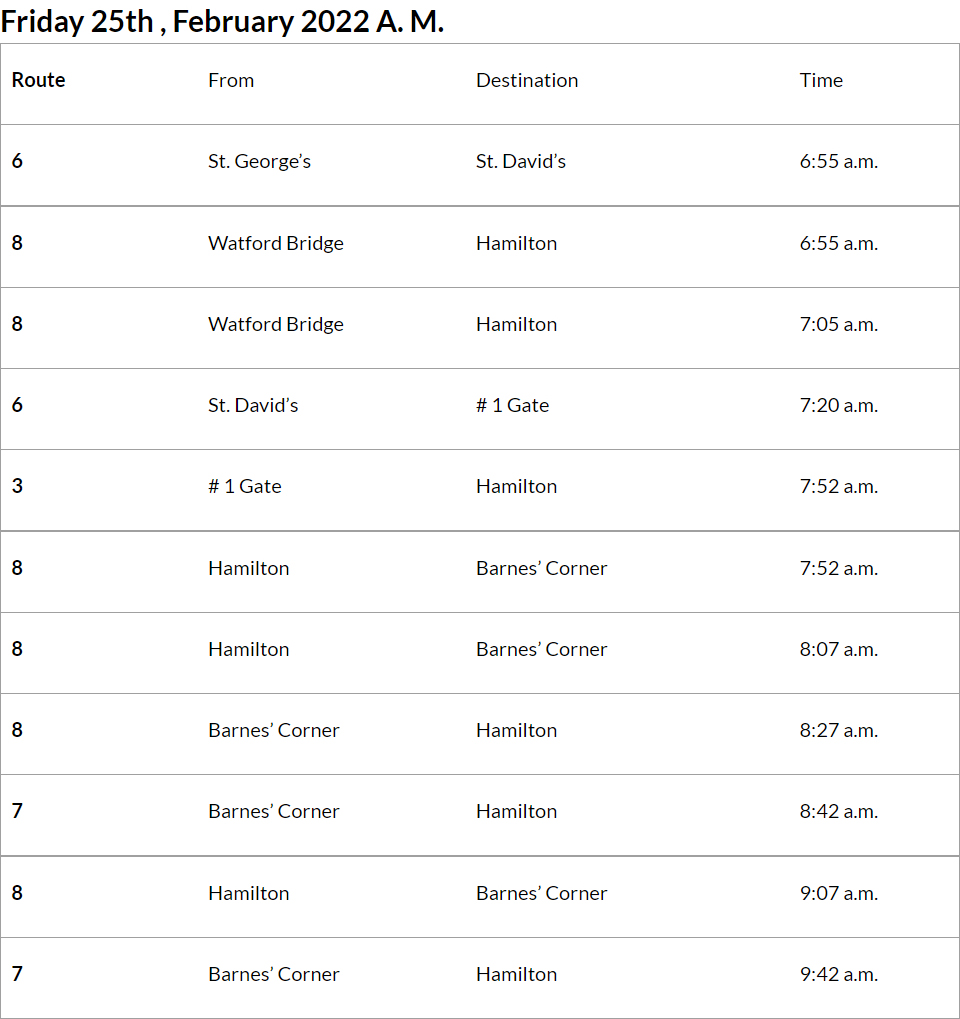
Task: Click the Destination column header
Action: click(x=527, y=81)
